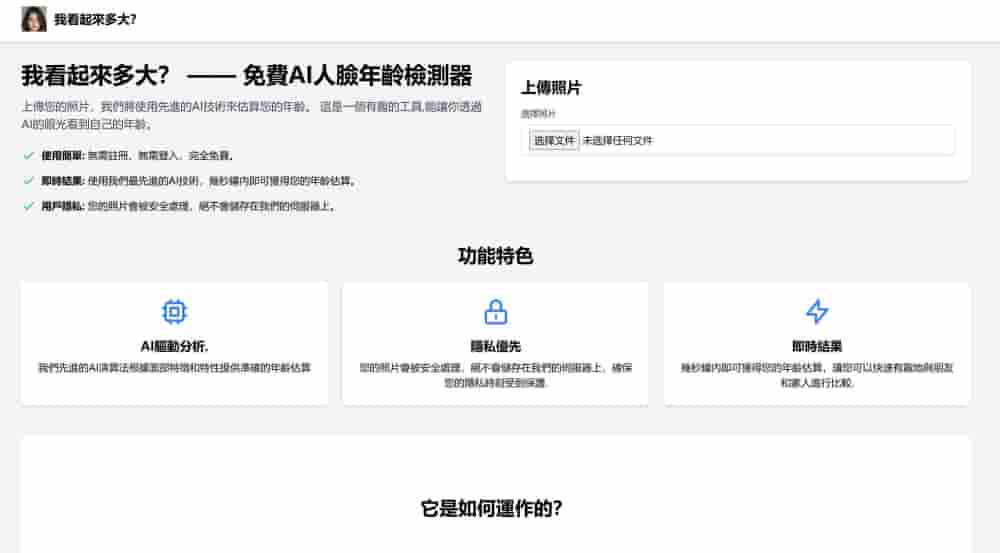Click the checkmark icon beside 使用簡單

pyautogui.click(x=28, y=155)
